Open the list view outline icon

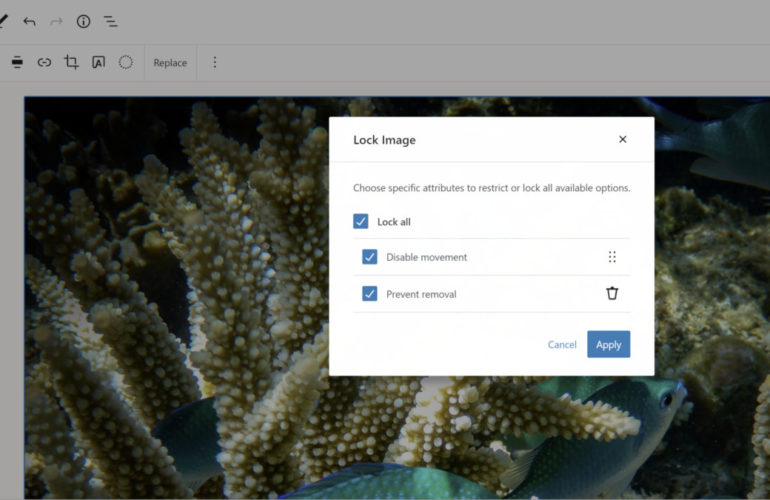coord(110,21)
